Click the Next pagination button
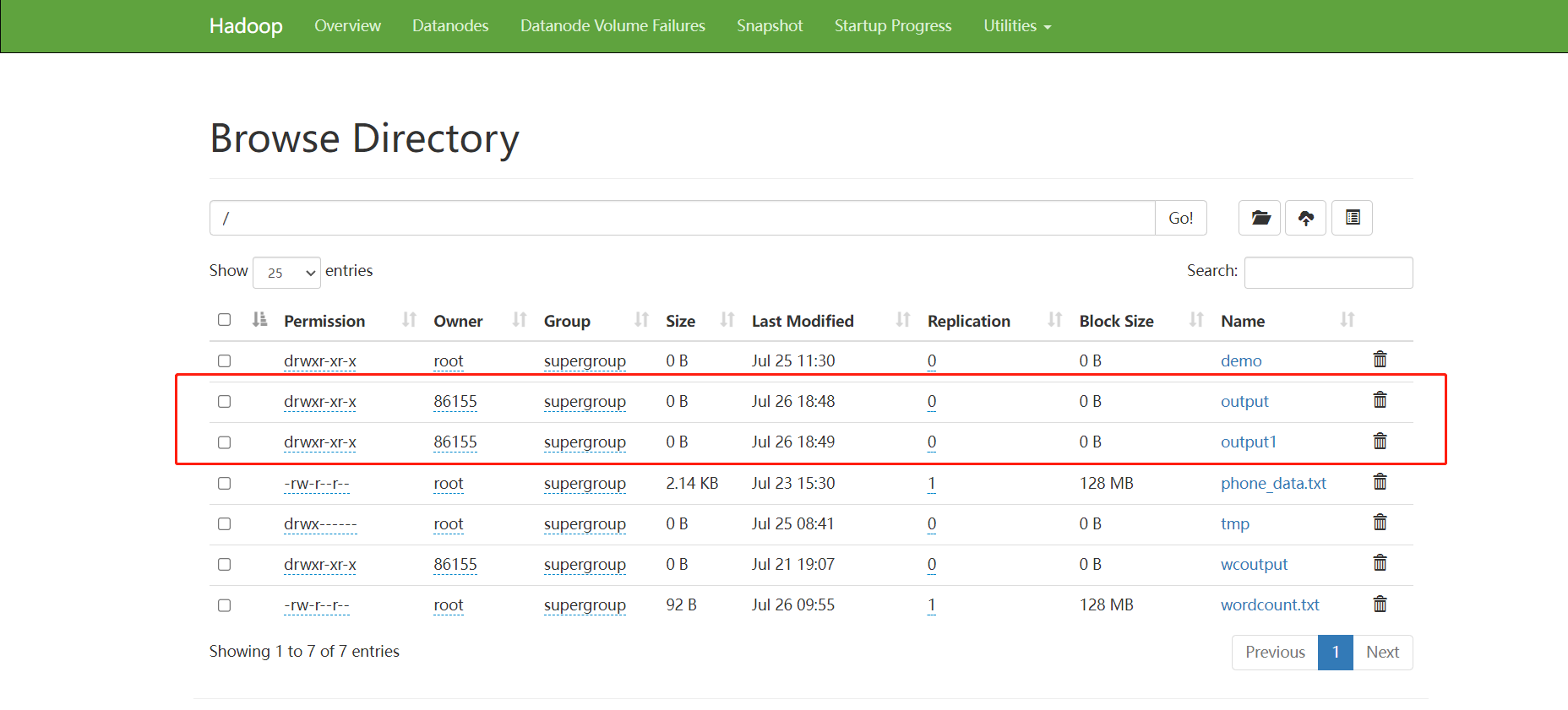 [x=1382, y=652]
